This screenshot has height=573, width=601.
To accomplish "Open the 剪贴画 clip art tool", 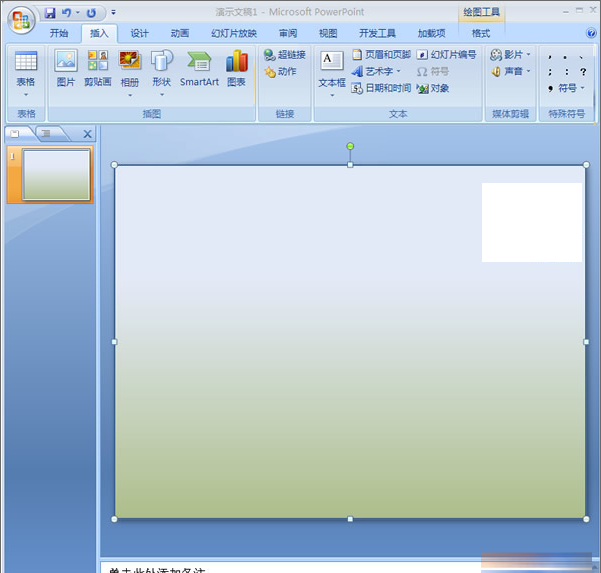I will (x=98, y=68).
